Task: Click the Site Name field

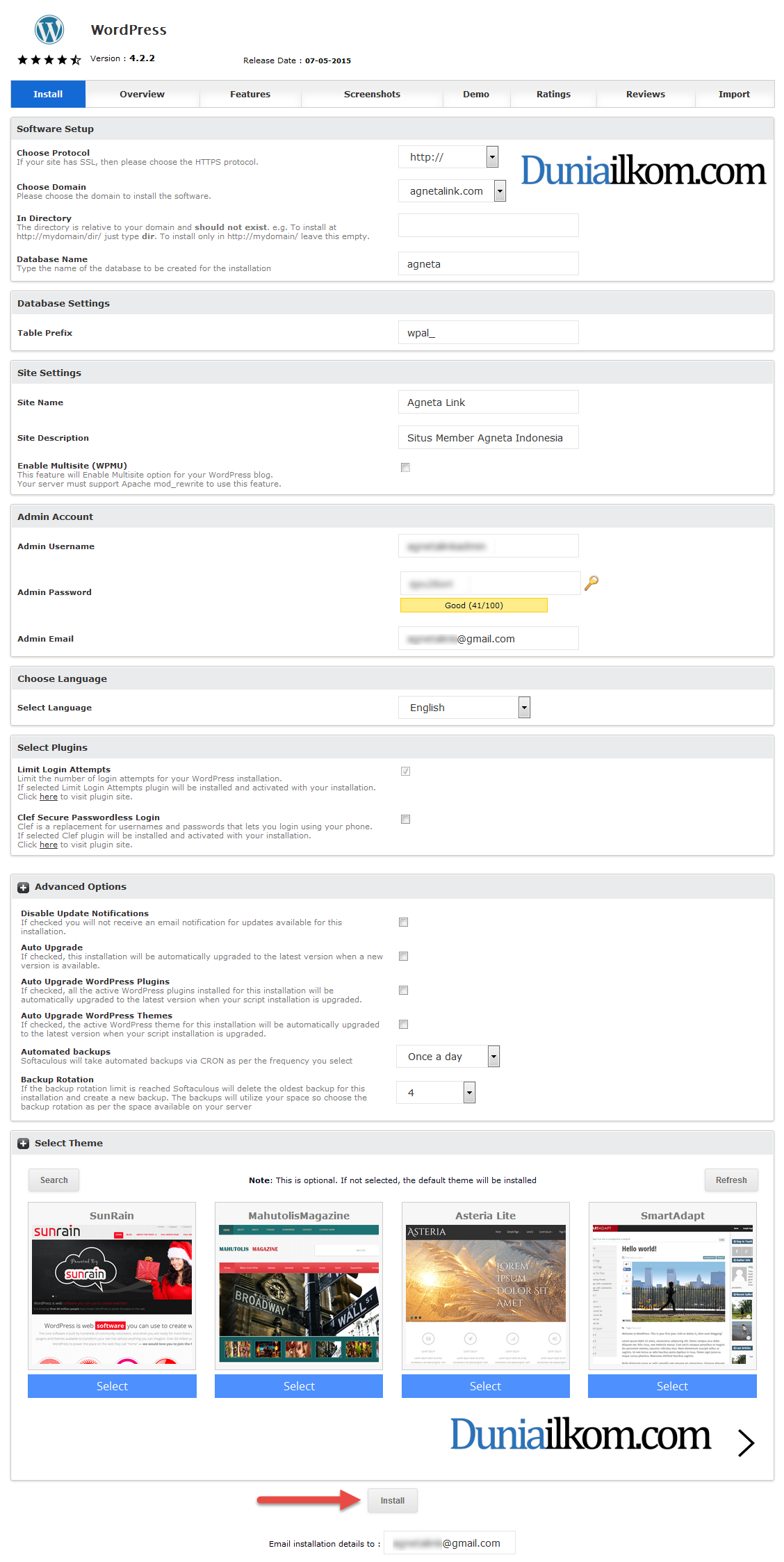Action: tap(489, 402)
